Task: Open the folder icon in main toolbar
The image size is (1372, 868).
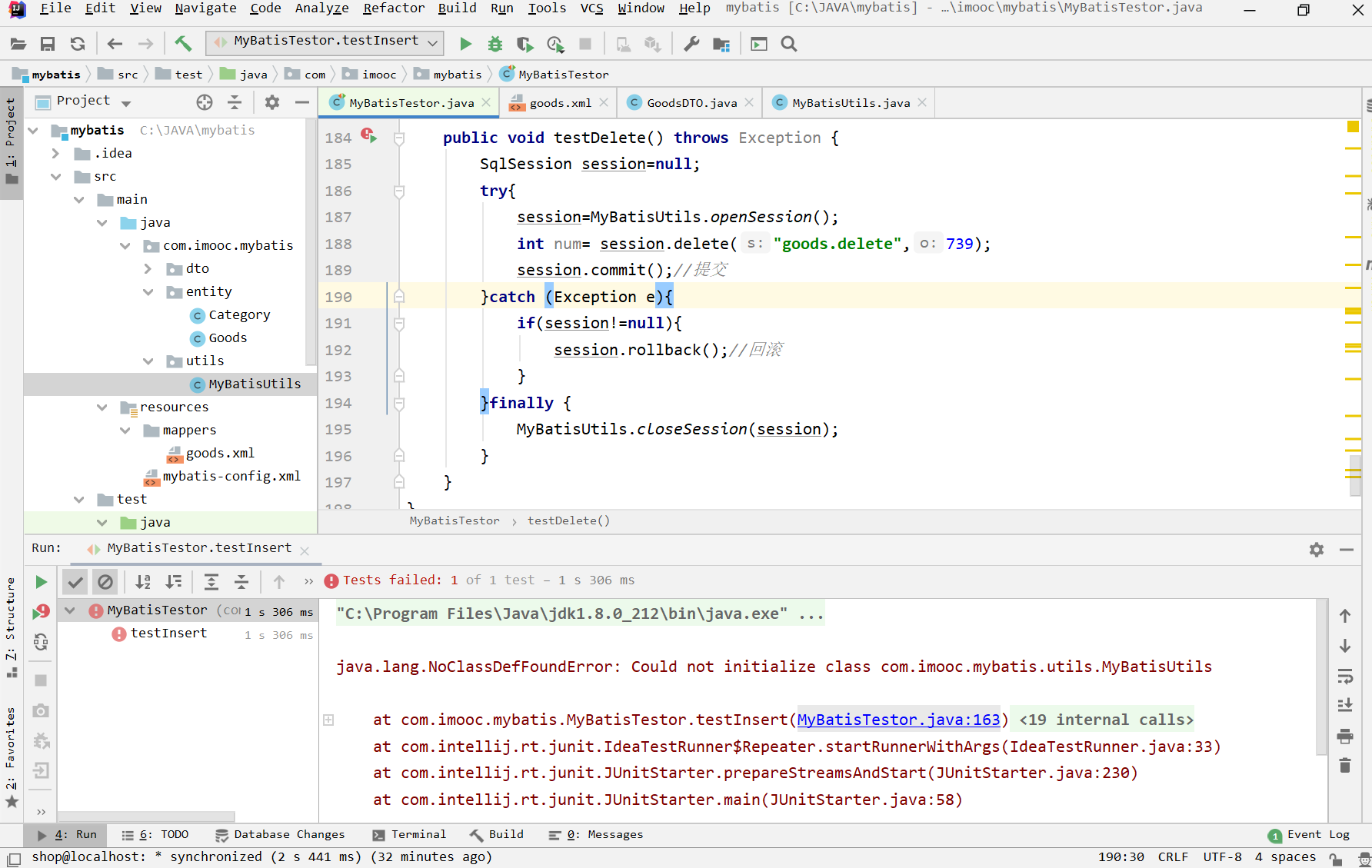Action: (18, 44)
